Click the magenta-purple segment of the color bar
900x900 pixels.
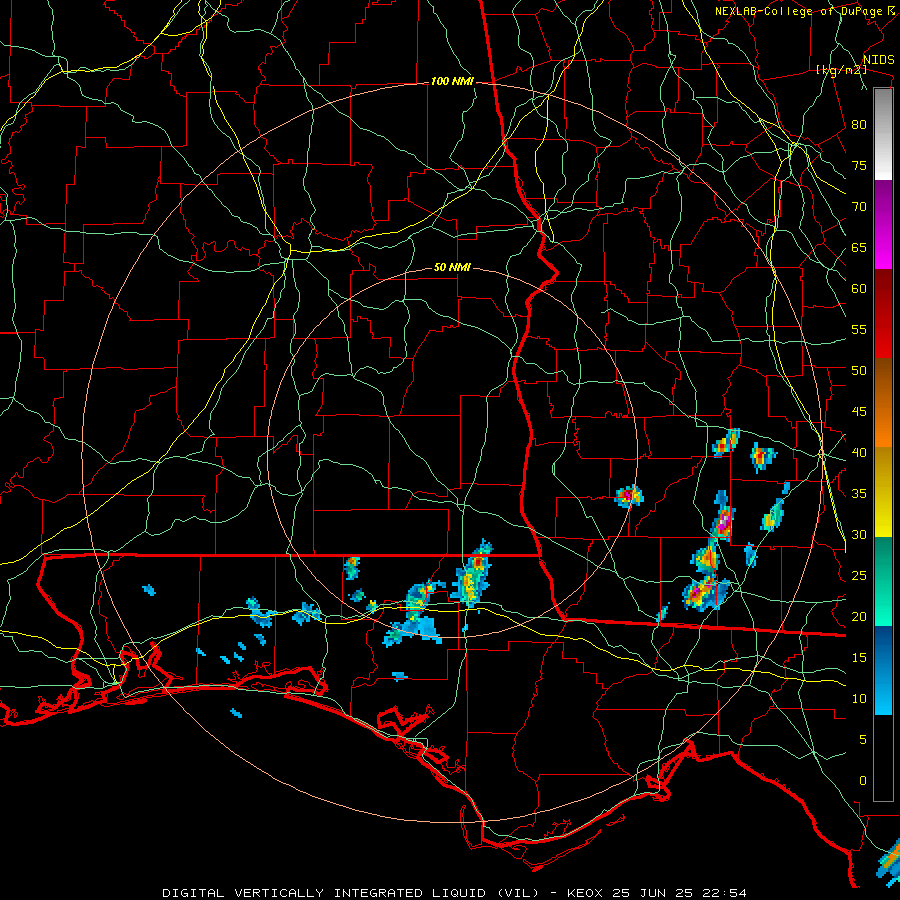883,225
